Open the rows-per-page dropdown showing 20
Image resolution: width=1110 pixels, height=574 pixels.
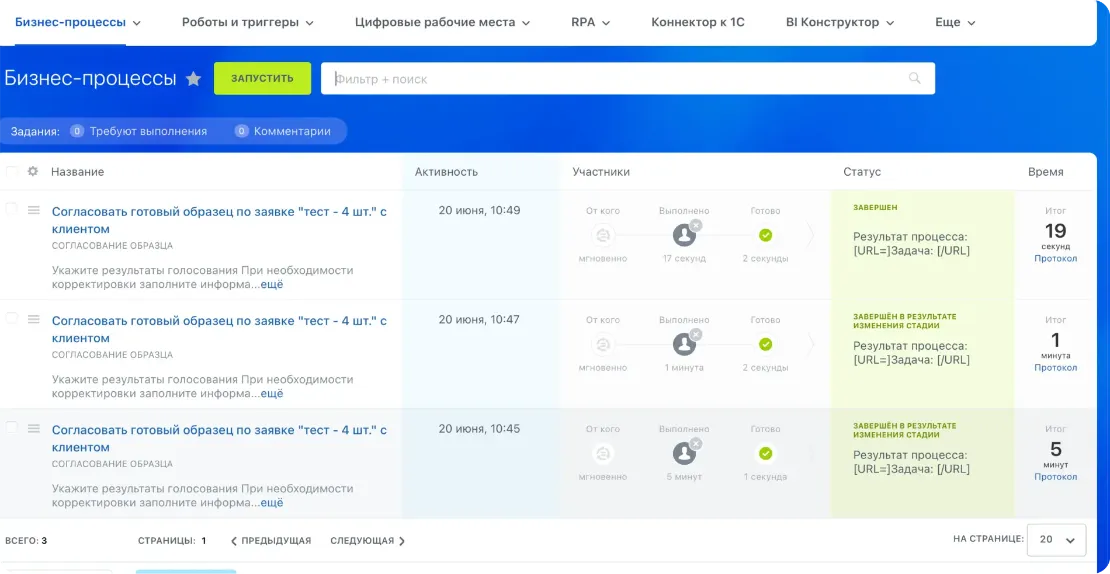pos(1057,539)
